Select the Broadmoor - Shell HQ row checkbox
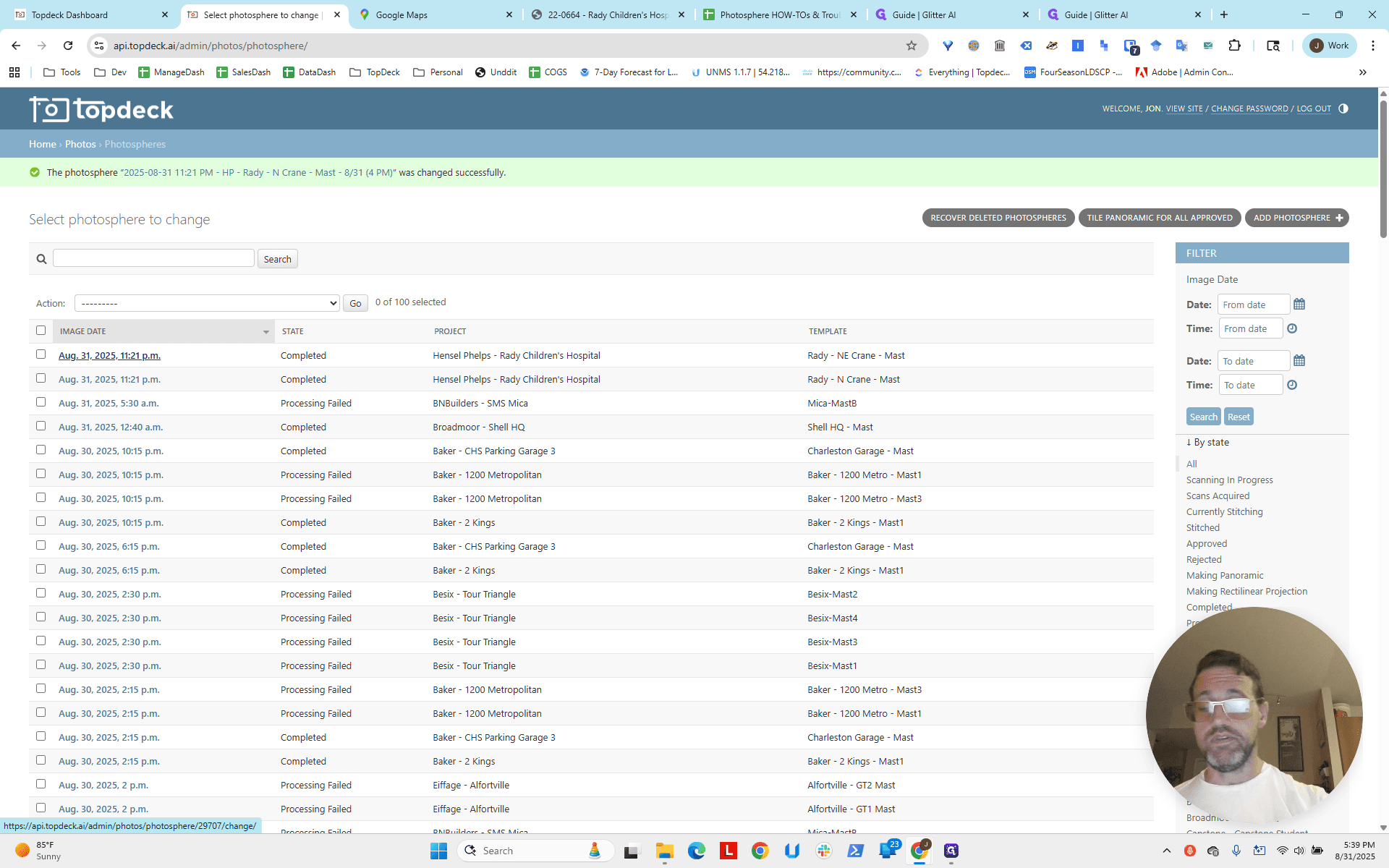The image size is (1389, 868). pyautogui.click(x=41, y=426)
